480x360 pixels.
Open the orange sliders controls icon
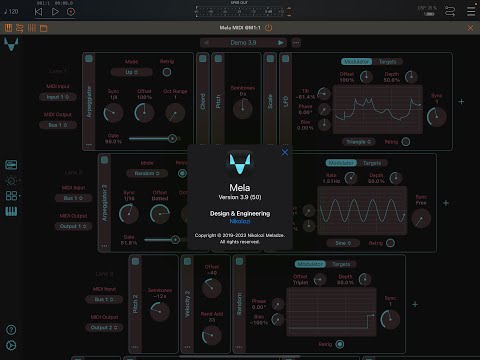click(32, 28)
